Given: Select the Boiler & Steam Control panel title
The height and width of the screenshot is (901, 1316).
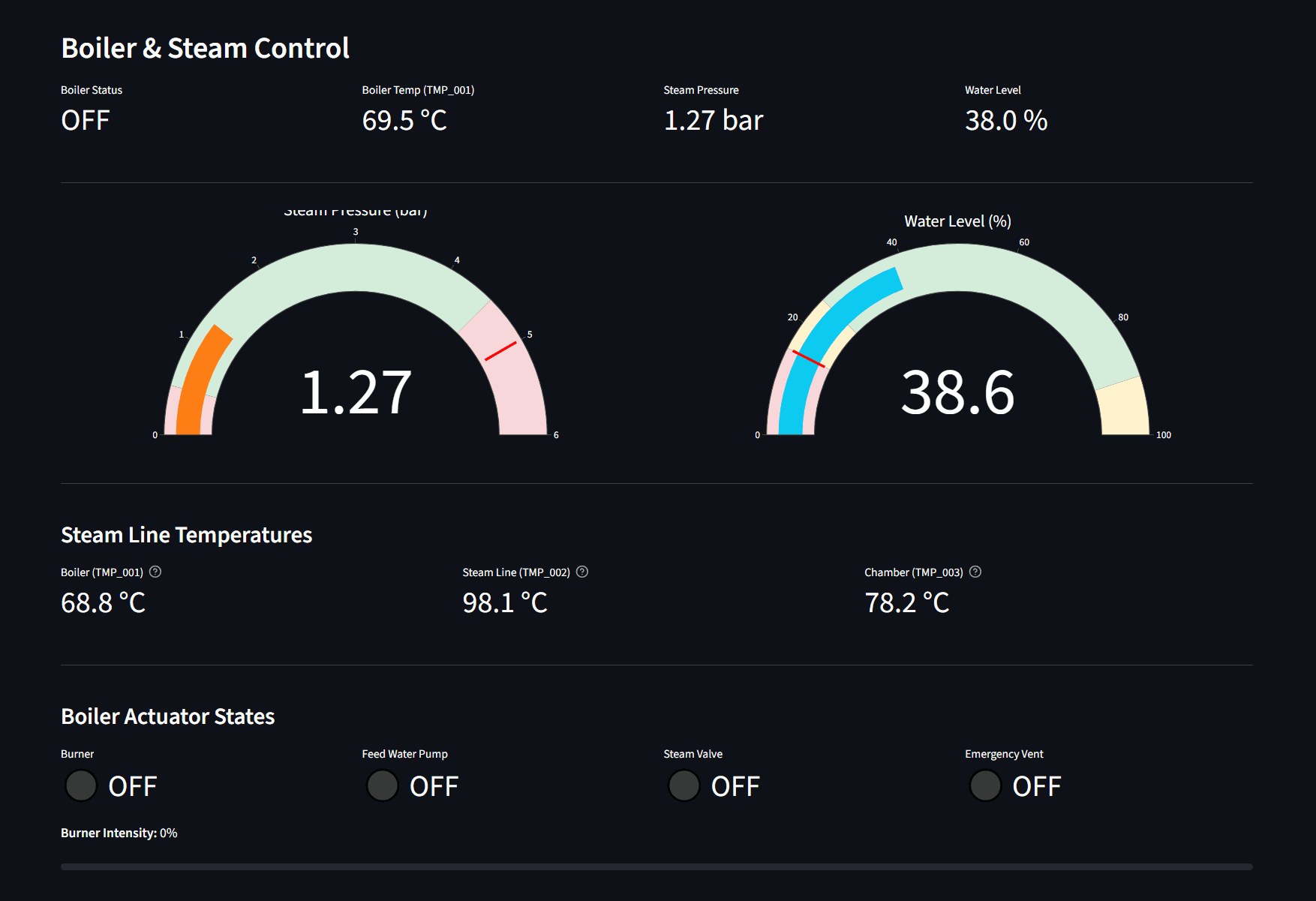Looking at the screenshot, I should 205,48.
